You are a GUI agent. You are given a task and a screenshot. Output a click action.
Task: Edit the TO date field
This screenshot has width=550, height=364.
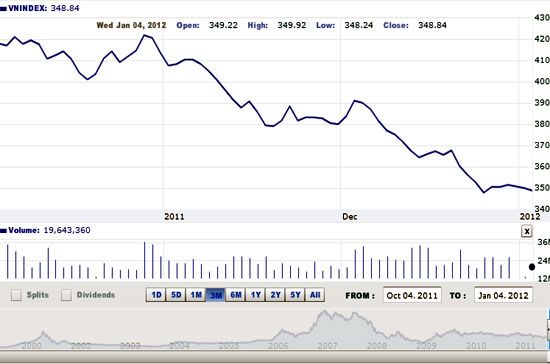503,295
